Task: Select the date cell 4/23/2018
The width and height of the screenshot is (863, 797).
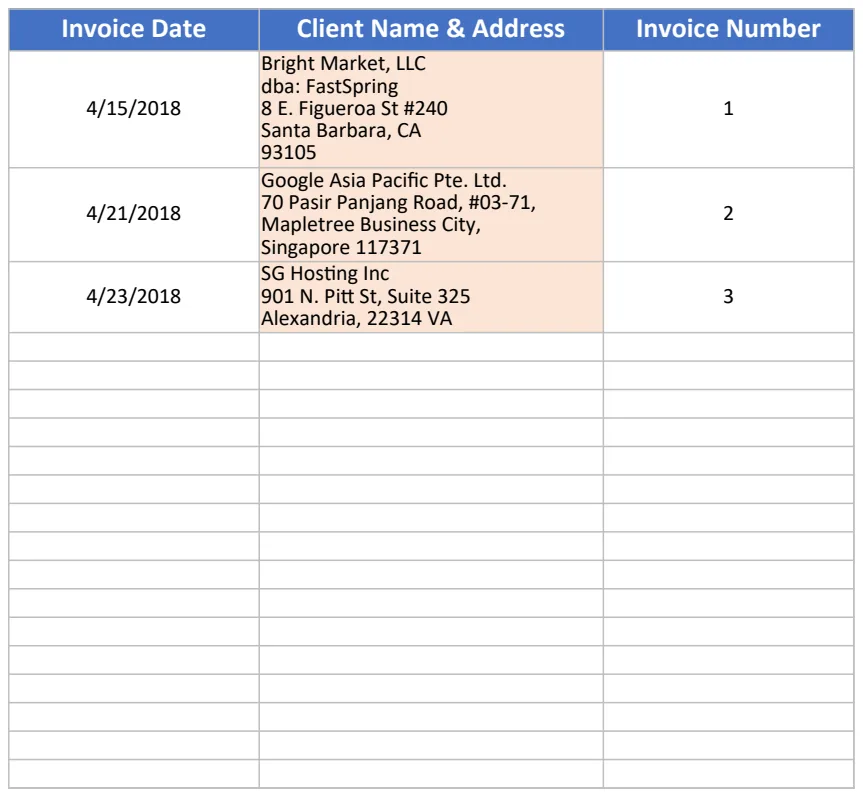Action: [134, 297]
